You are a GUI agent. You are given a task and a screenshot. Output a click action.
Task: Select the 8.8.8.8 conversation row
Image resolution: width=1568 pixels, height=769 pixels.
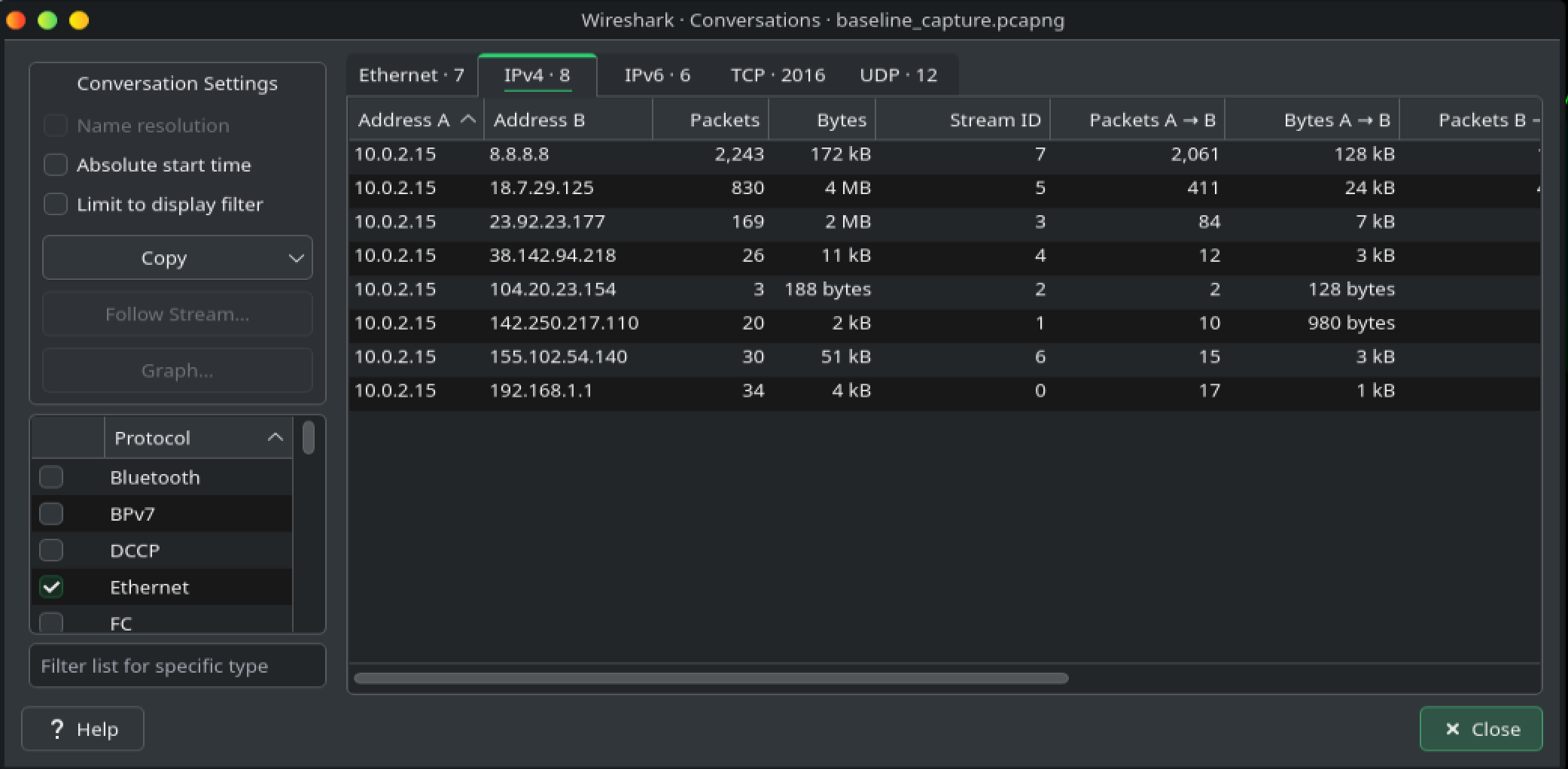pos(944,154)
